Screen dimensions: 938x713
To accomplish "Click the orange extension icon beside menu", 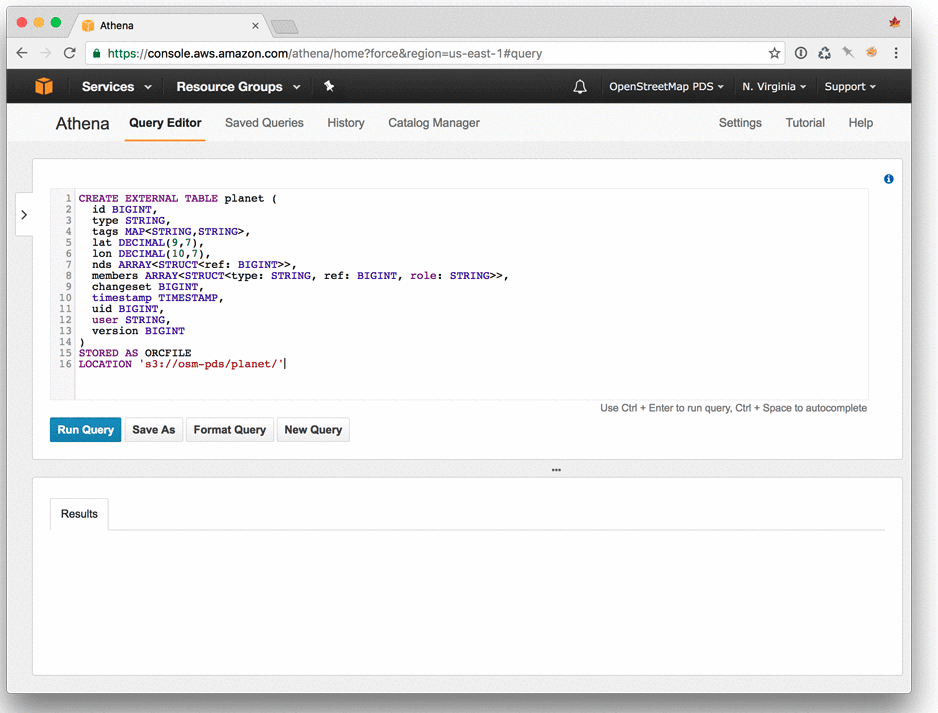I will (x=872, y=53).
